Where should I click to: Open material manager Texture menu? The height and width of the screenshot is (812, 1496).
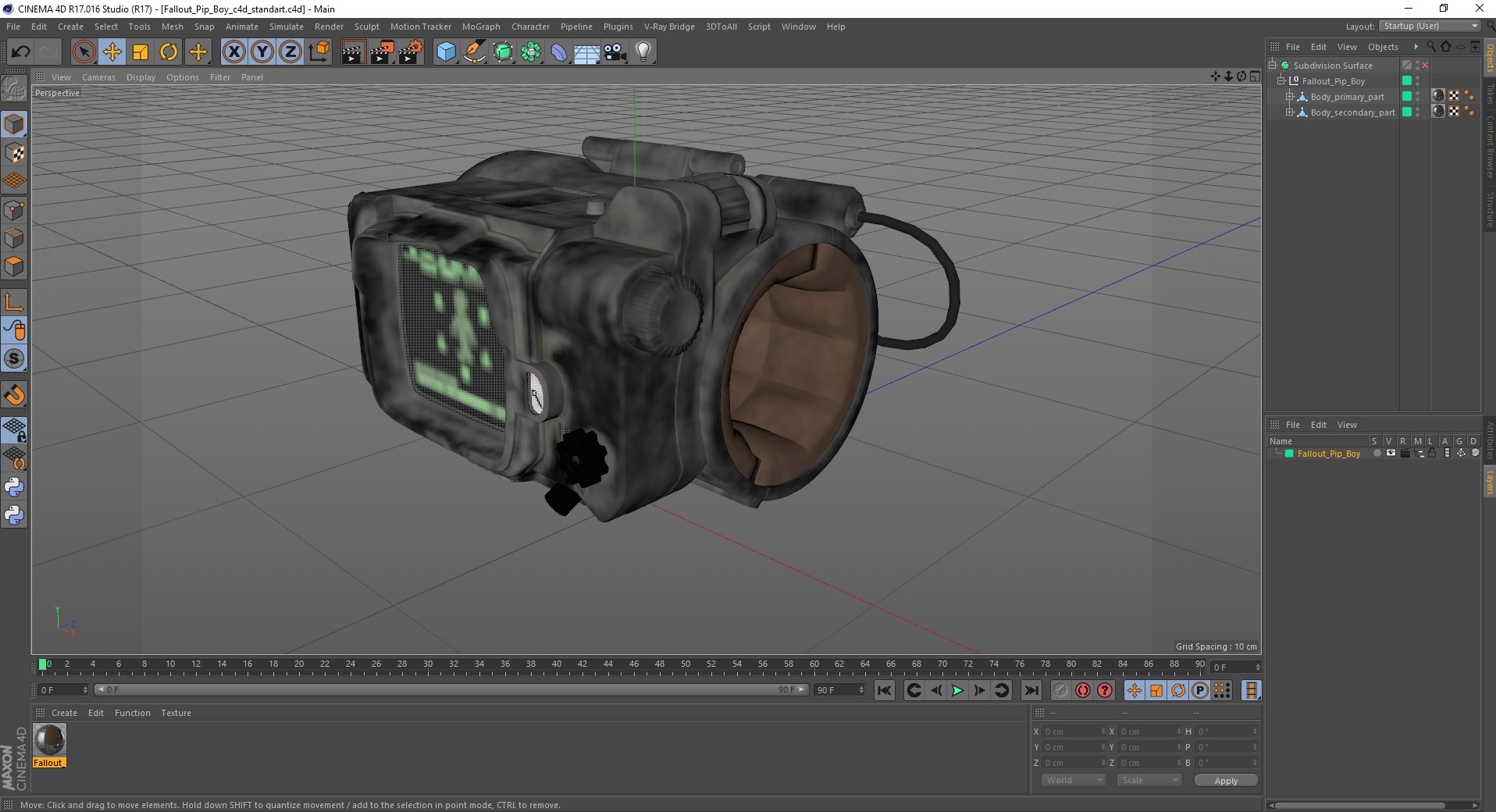[x=176, y=713]
